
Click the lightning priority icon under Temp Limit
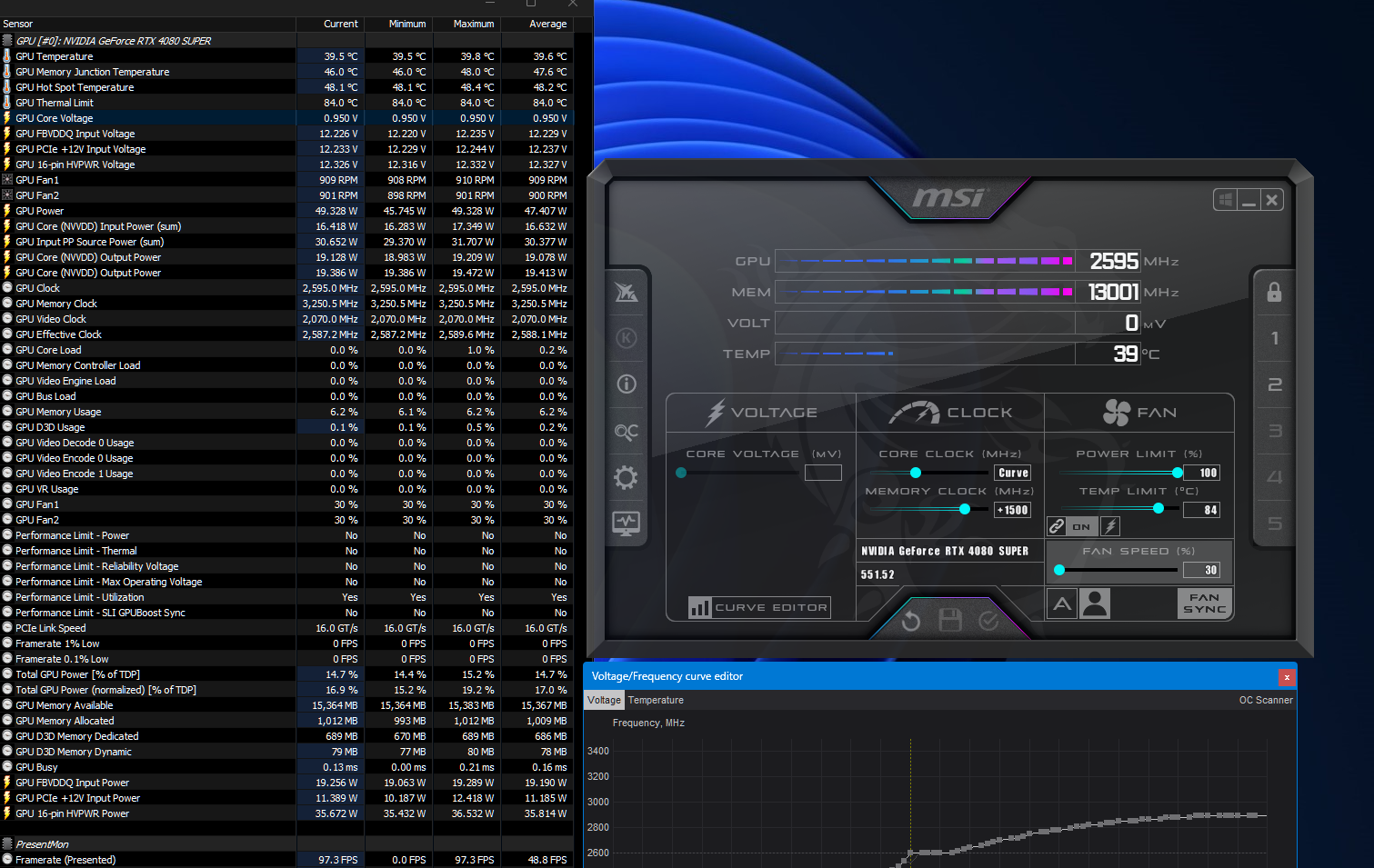pos(1110,526)
